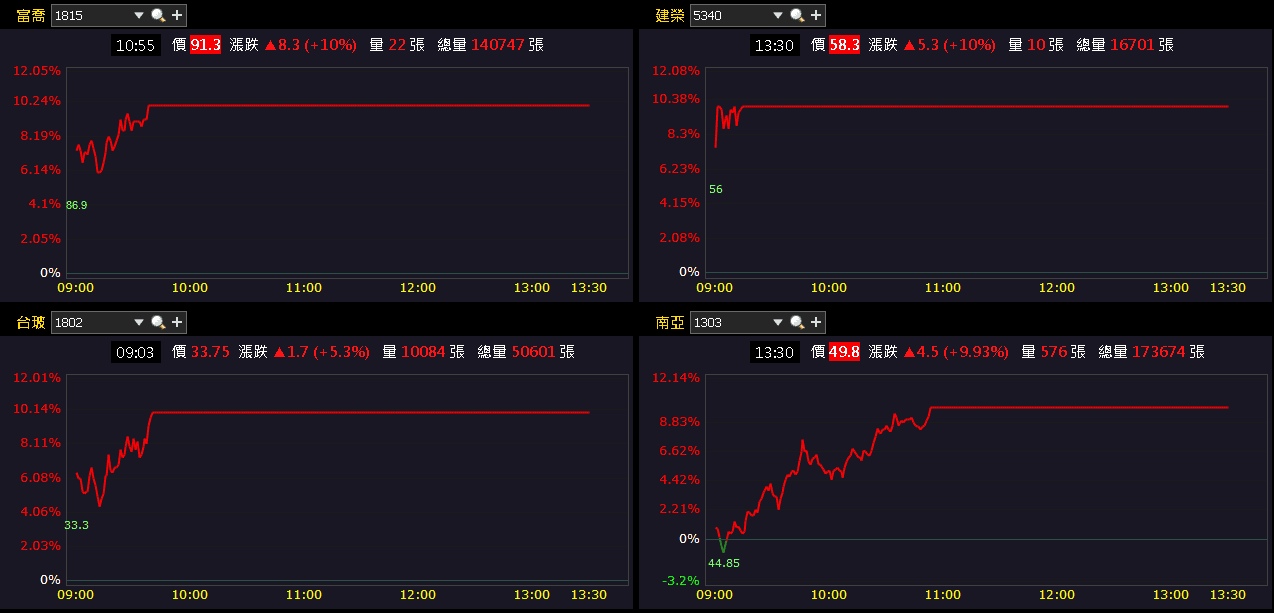Image resolution: width=1274 pixels, height=613 pixels.
Task: Open the stock code dropdown showing 1815
Action: [139, 15]
